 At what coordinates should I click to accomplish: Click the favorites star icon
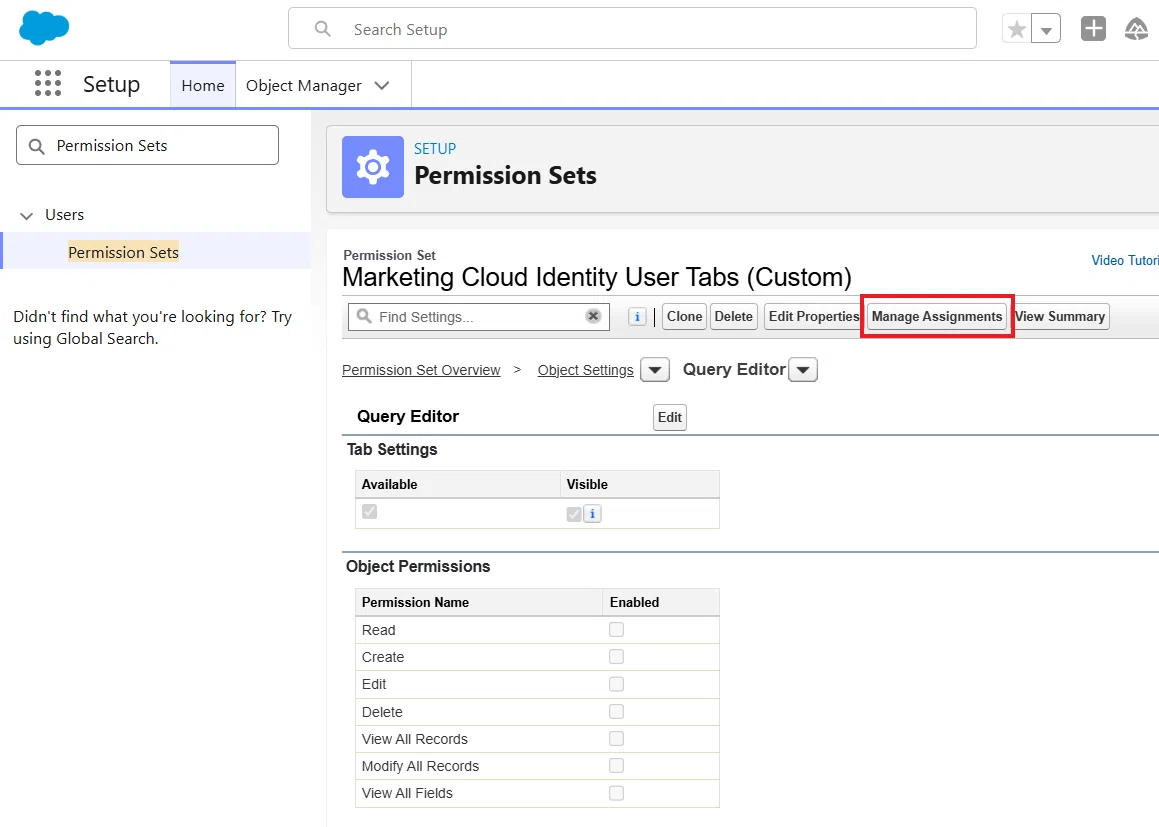click(1017, 30)
